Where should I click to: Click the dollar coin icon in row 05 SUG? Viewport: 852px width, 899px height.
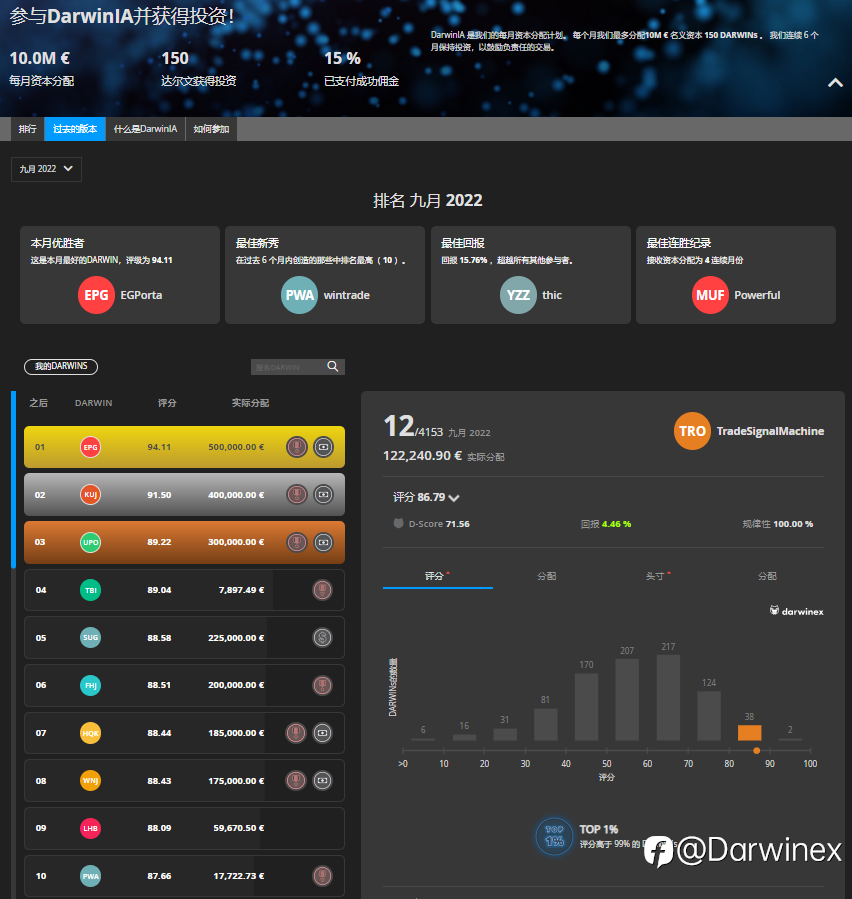tap(322, 638)
